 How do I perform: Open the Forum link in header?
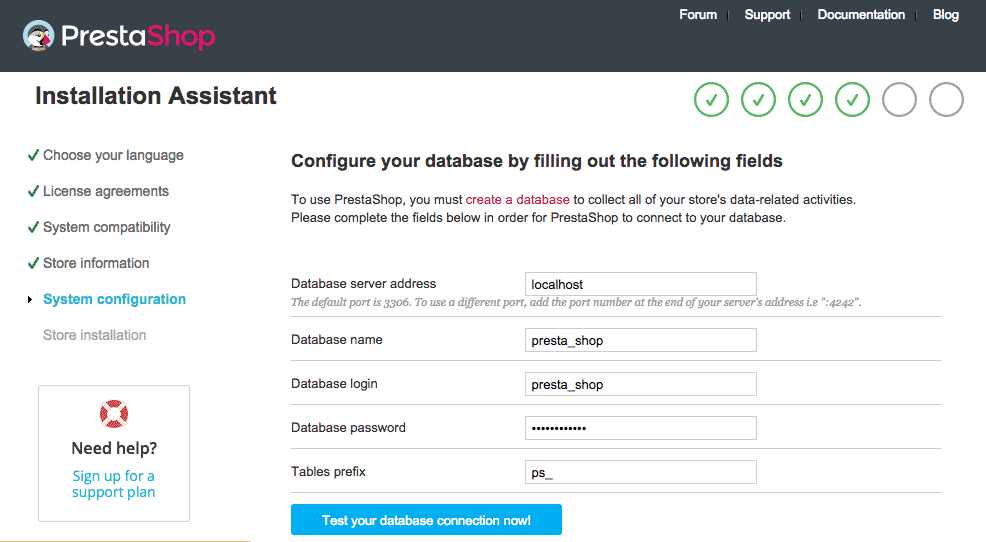coord(698,15)
